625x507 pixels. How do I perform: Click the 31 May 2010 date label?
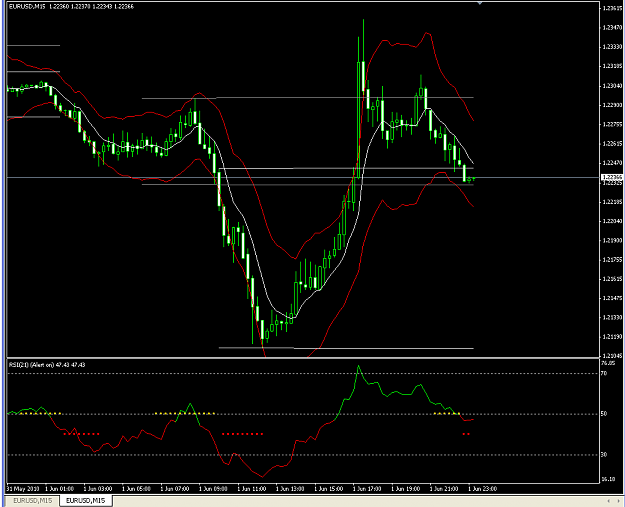tap(23, 489)
